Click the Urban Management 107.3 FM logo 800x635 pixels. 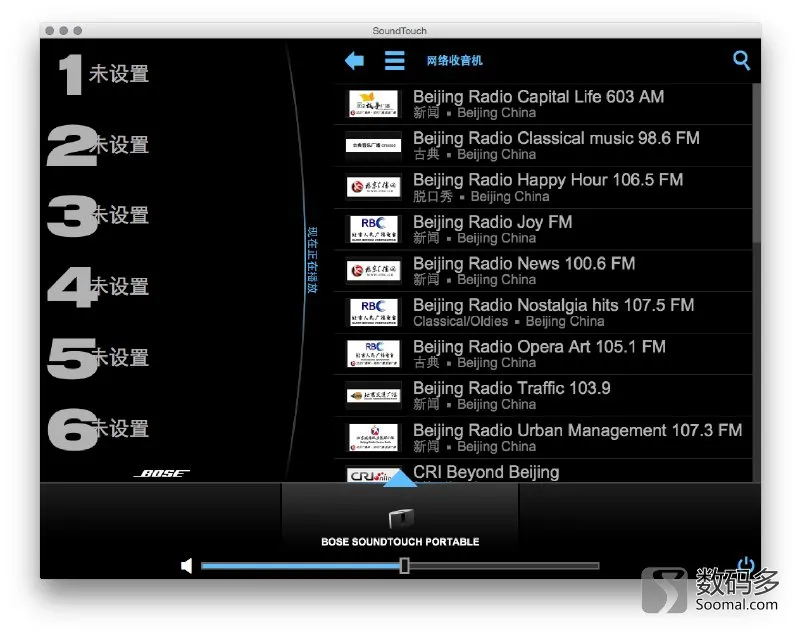click(373, 438)
